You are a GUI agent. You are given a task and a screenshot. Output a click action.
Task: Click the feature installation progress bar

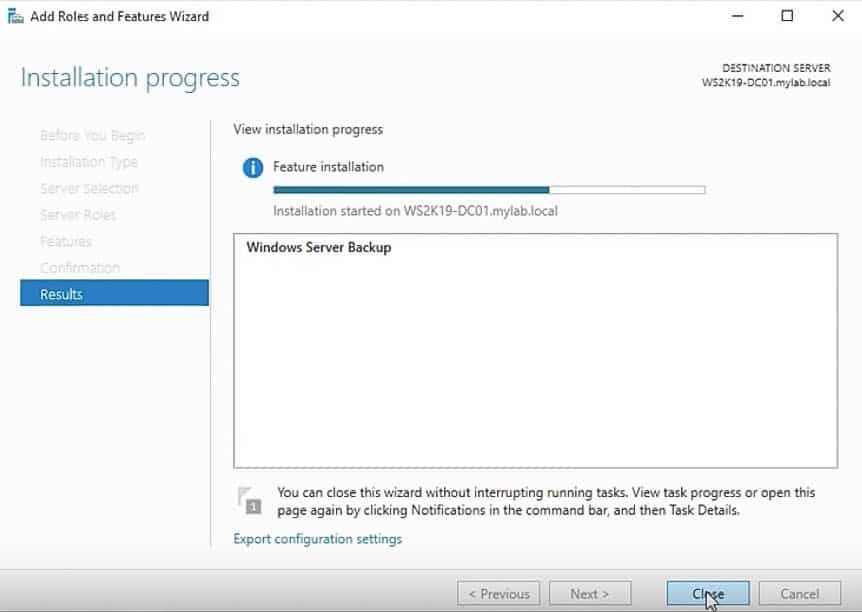[x=489, y=190]
